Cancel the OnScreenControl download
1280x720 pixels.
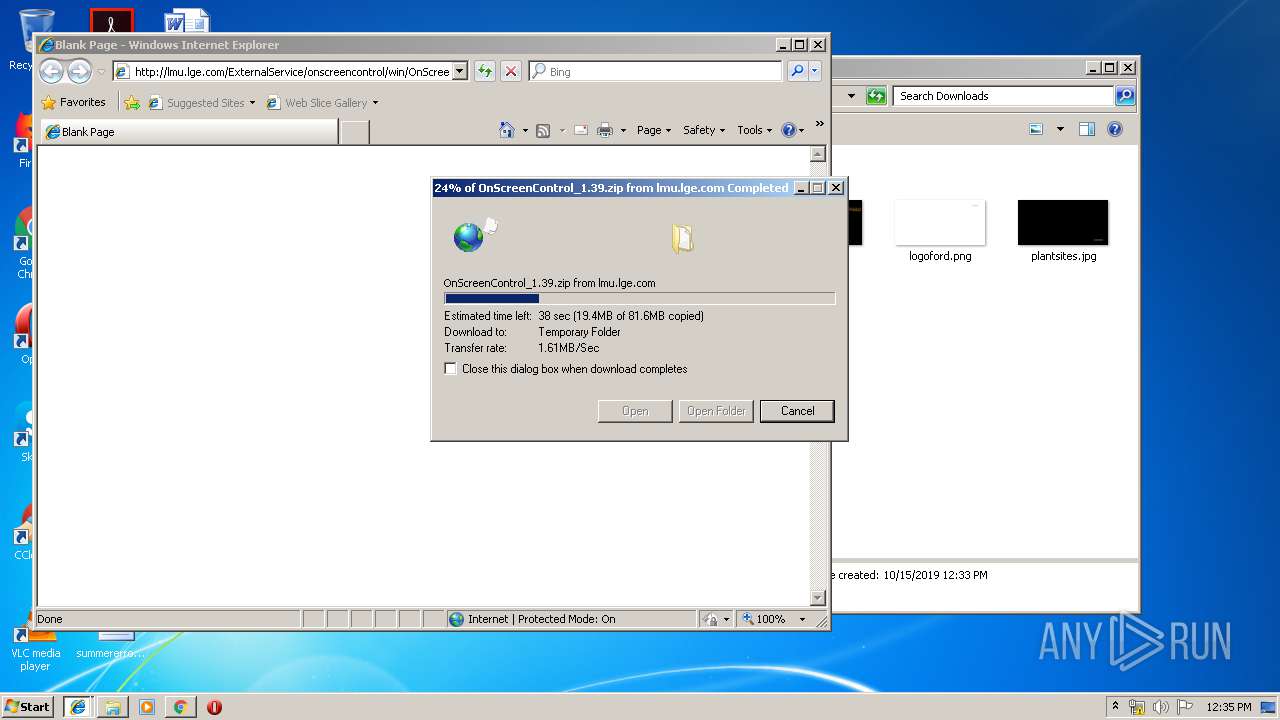tap(797, 411)
